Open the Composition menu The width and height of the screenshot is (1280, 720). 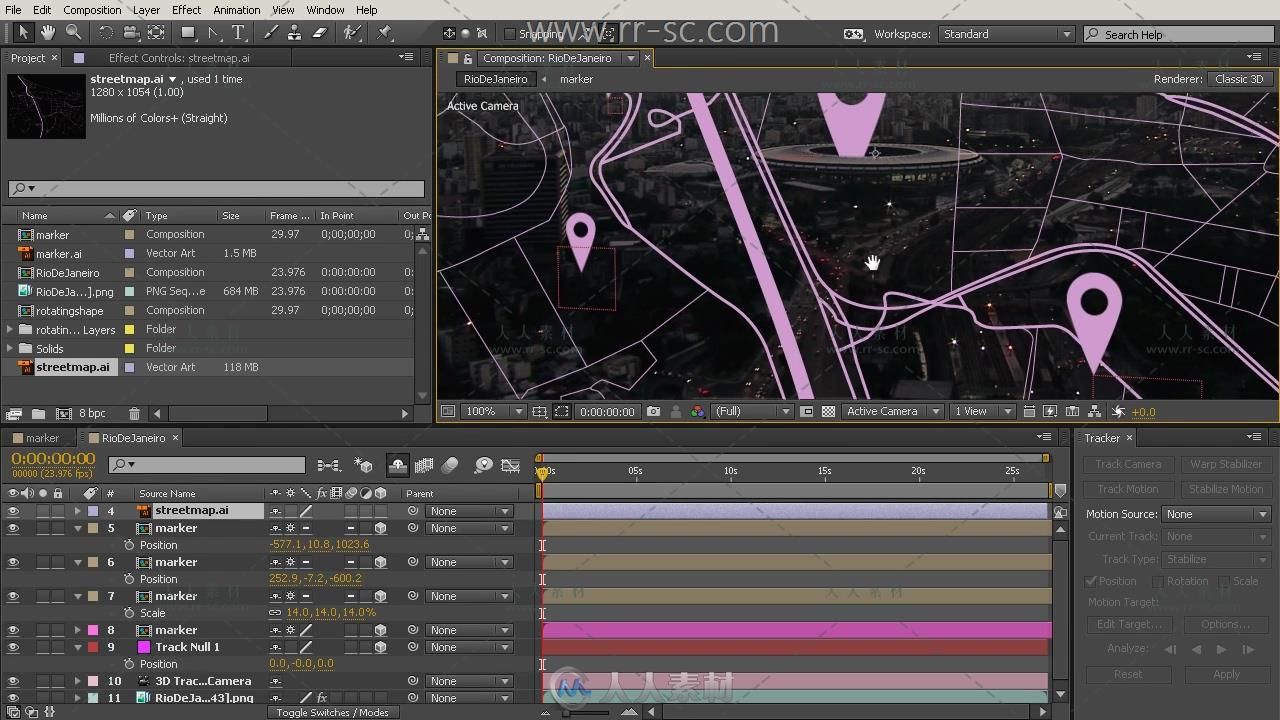pos(92,10)
